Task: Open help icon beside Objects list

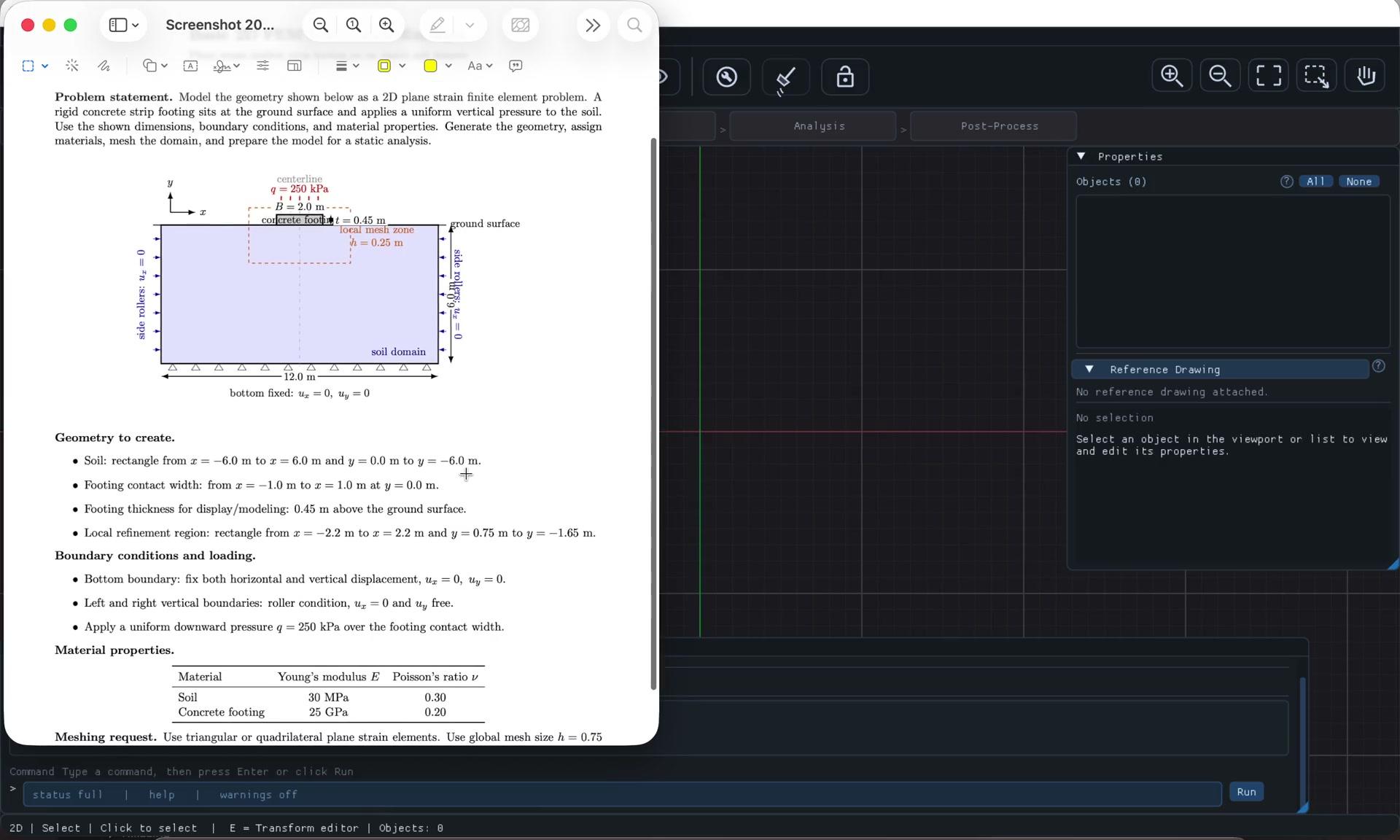Action: coord(1287,182)
